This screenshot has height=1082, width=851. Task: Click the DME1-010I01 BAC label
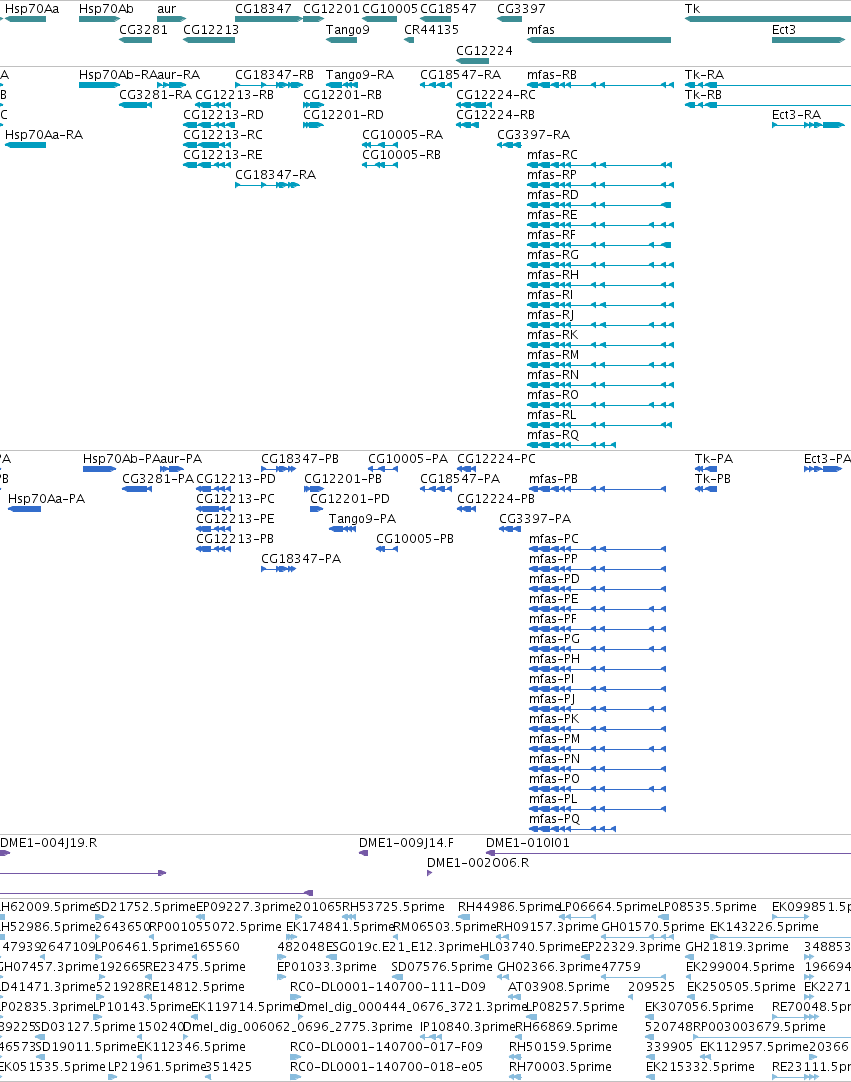point(528,843)
